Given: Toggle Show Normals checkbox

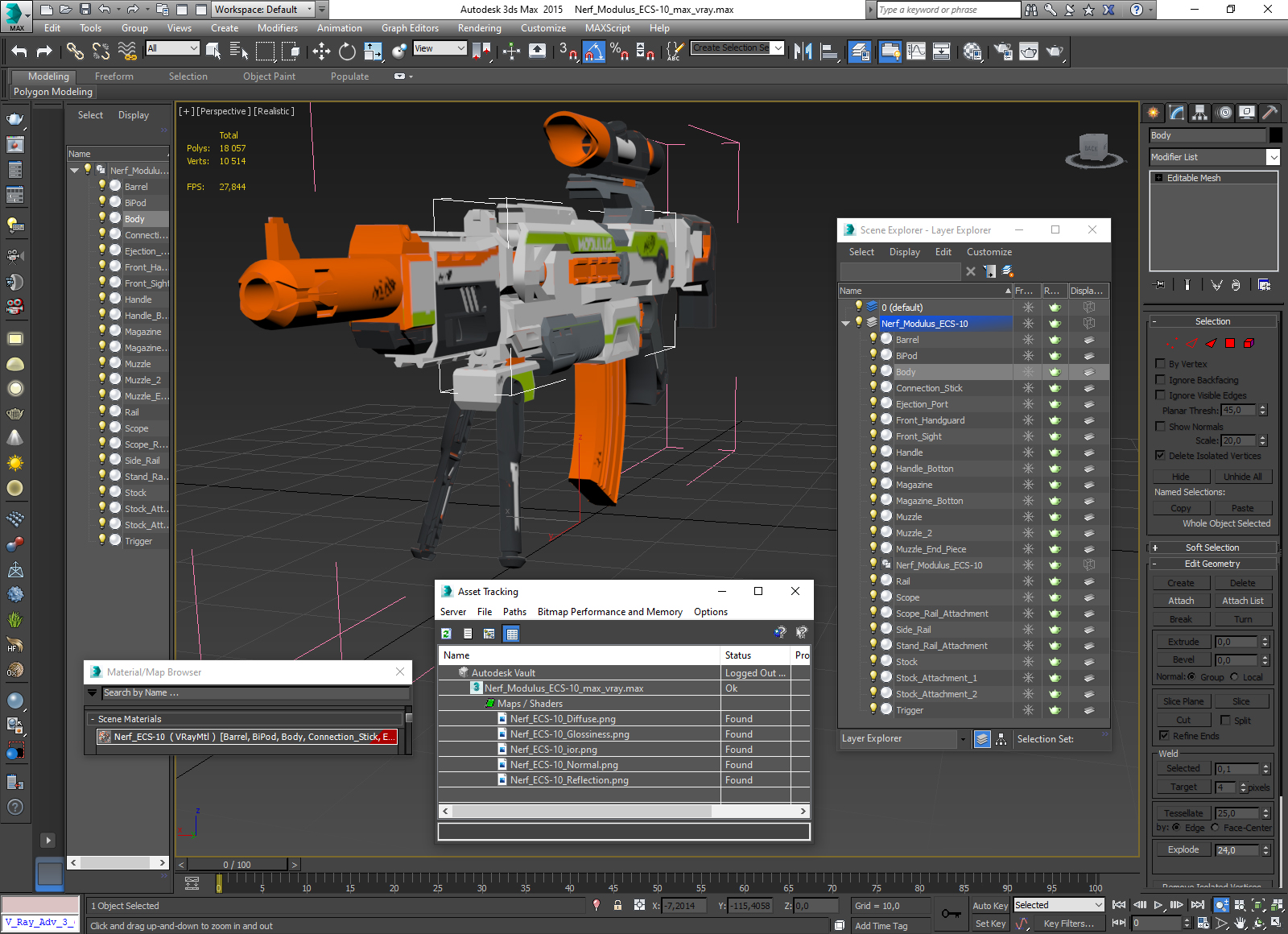Looking at the screenshot, I should pos(1160,427).
